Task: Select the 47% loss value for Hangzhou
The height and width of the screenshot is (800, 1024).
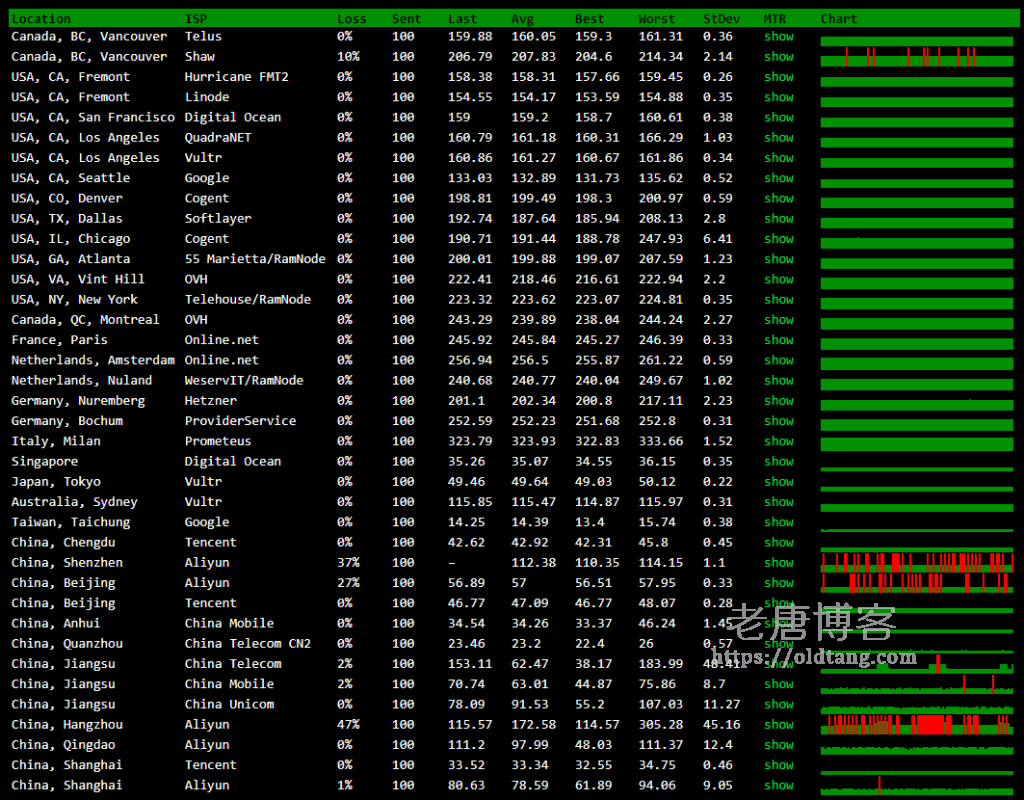Action: [x=348, y=725]
